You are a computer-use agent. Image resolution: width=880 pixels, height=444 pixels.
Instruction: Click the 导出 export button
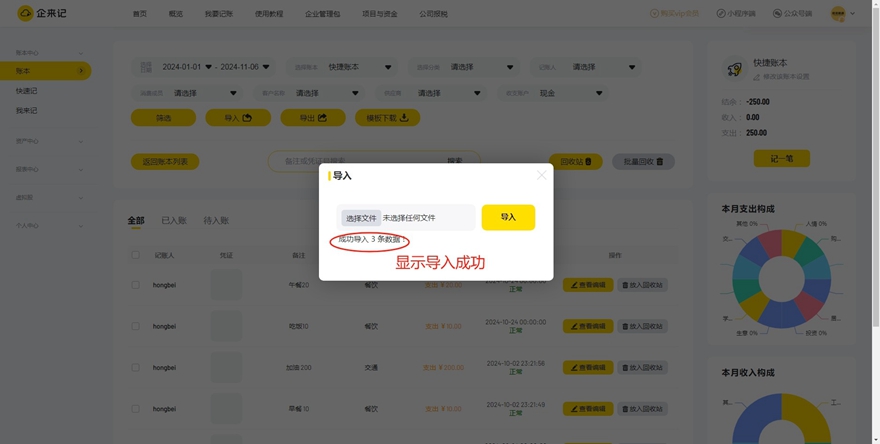point(313,118)
